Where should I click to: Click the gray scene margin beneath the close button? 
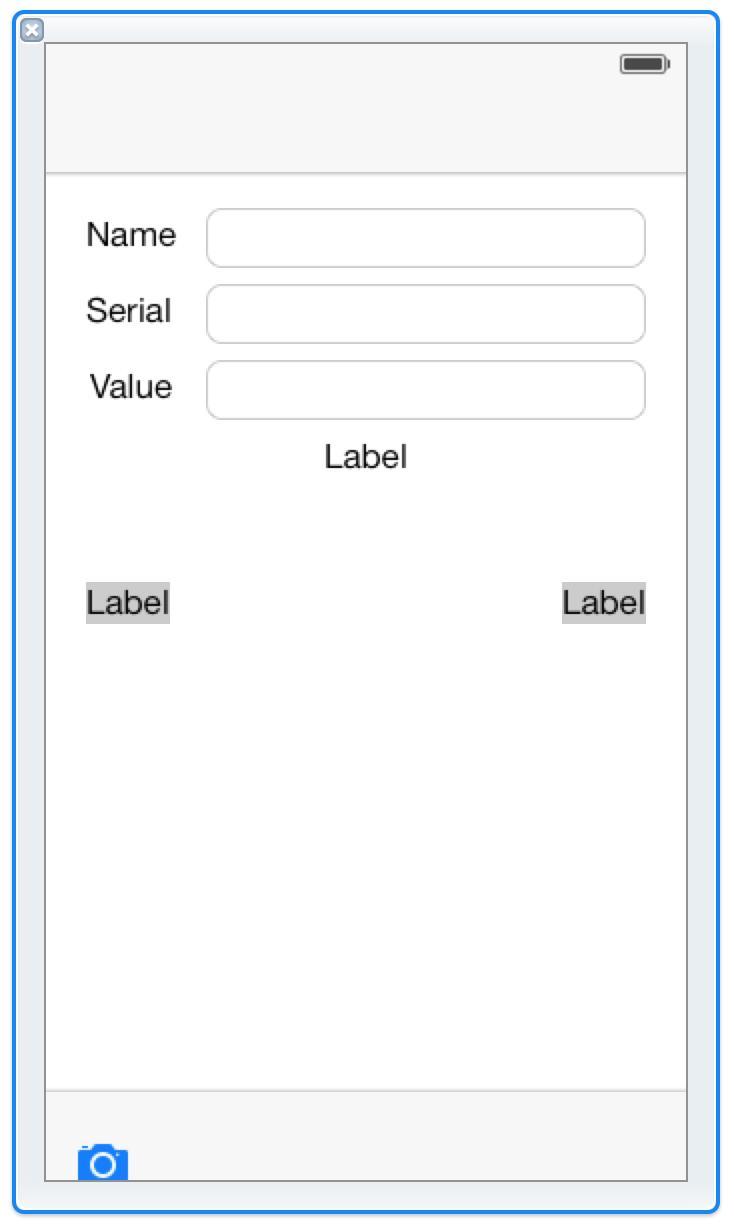pyautogui.click(x=30, y=600)
